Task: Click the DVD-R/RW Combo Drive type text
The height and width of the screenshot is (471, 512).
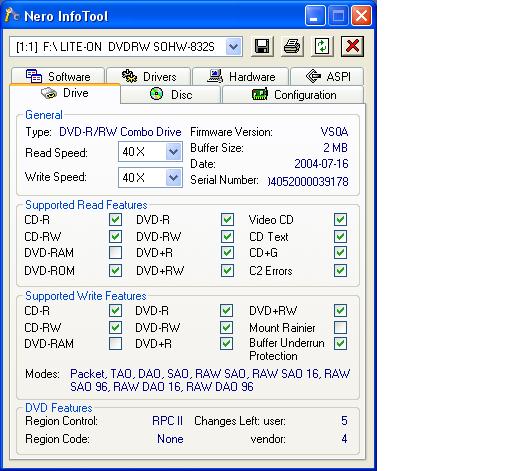Action: 120,132
